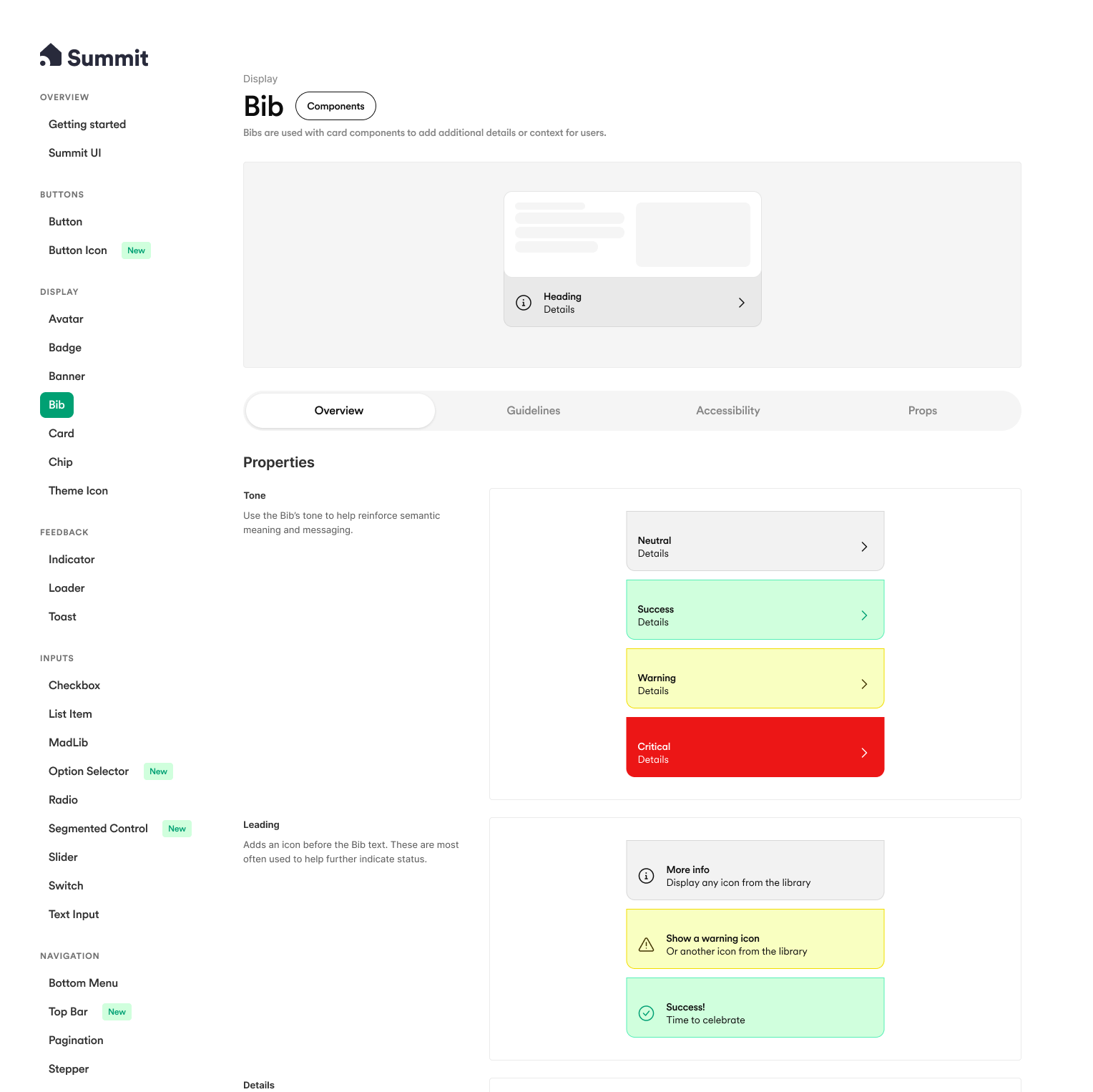Open Getting started in sidebar

(x=87, y=125)
